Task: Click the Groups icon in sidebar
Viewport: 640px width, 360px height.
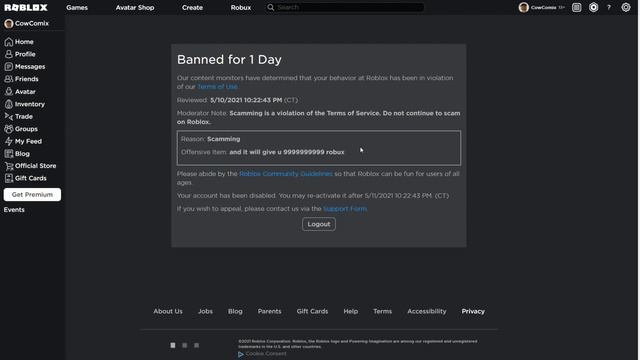Action: 9,129
